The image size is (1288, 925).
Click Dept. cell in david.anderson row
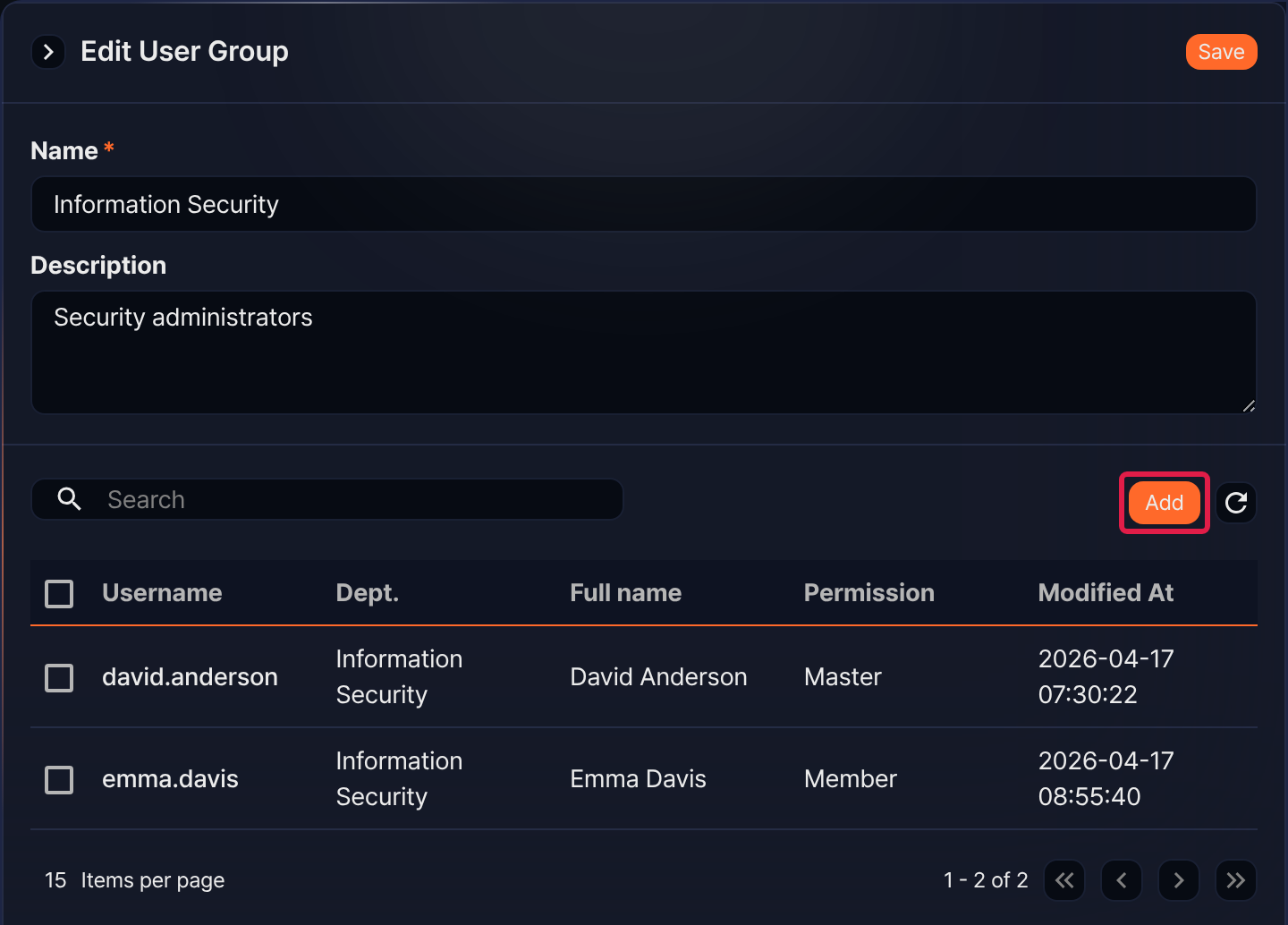point(399,677)
